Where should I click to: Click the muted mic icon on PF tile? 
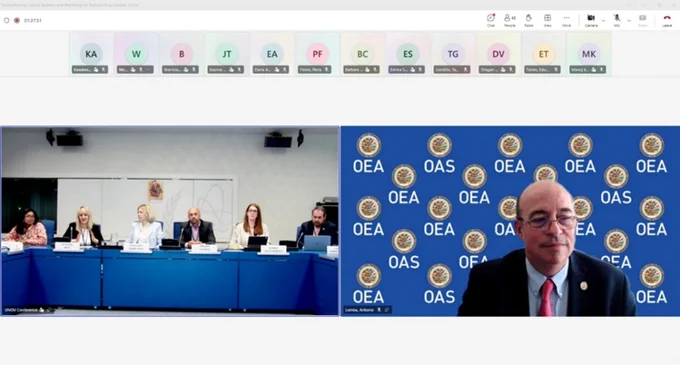pyautogui.click(x=327, y=69)
